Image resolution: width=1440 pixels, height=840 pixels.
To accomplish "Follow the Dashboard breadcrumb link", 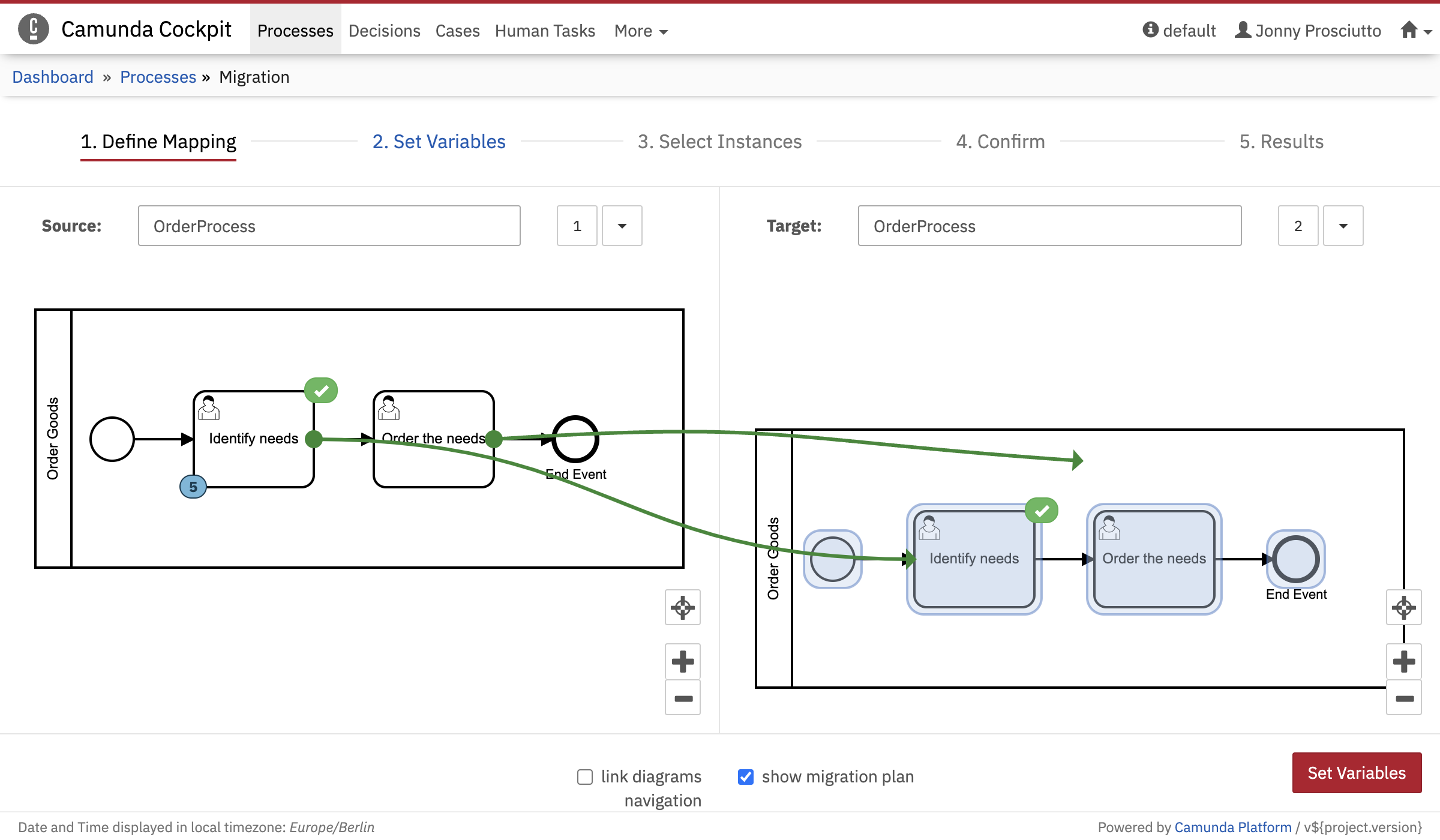I will (53, 77).
